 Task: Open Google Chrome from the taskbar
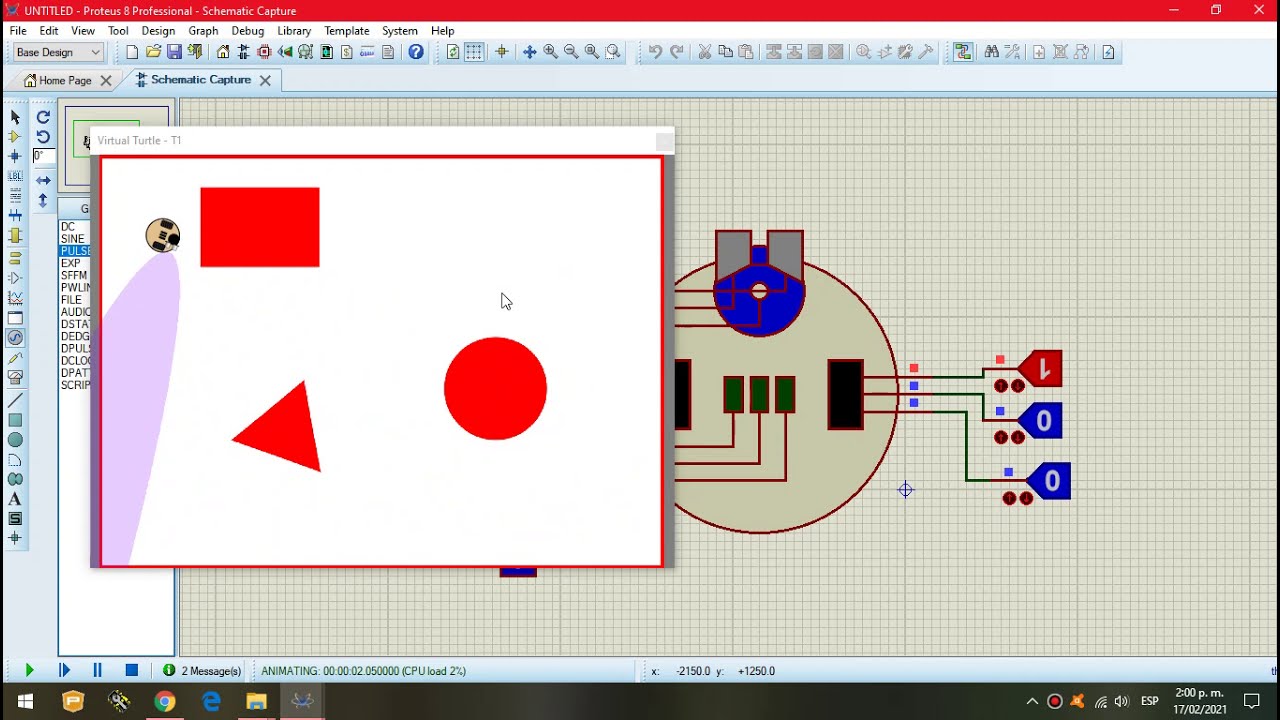coord(165,701)
